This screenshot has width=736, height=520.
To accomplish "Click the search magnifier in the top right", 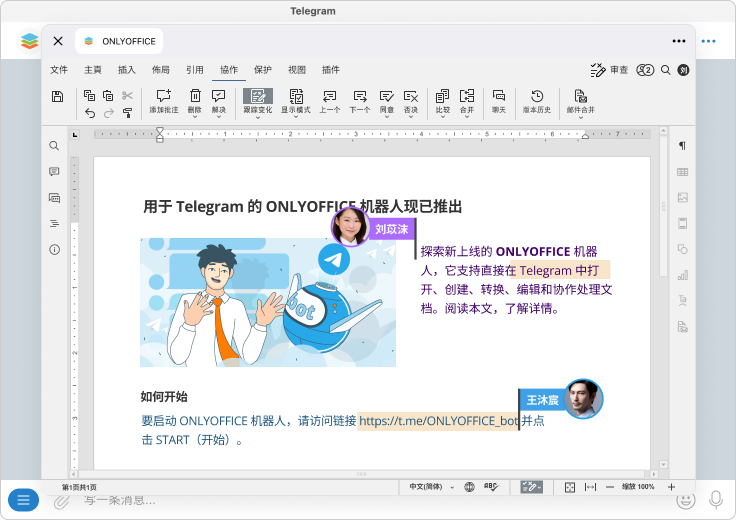I will pos(665,70).
